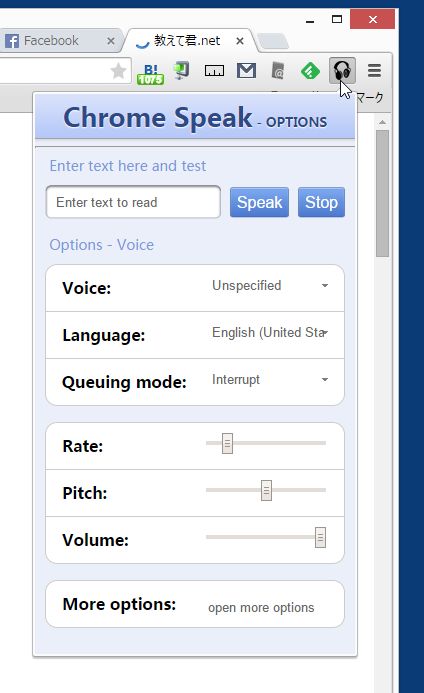This screenshot has height=693, width=424.
Task: Expand the Voice dropdown showing Unspecified
Action: 270,286
